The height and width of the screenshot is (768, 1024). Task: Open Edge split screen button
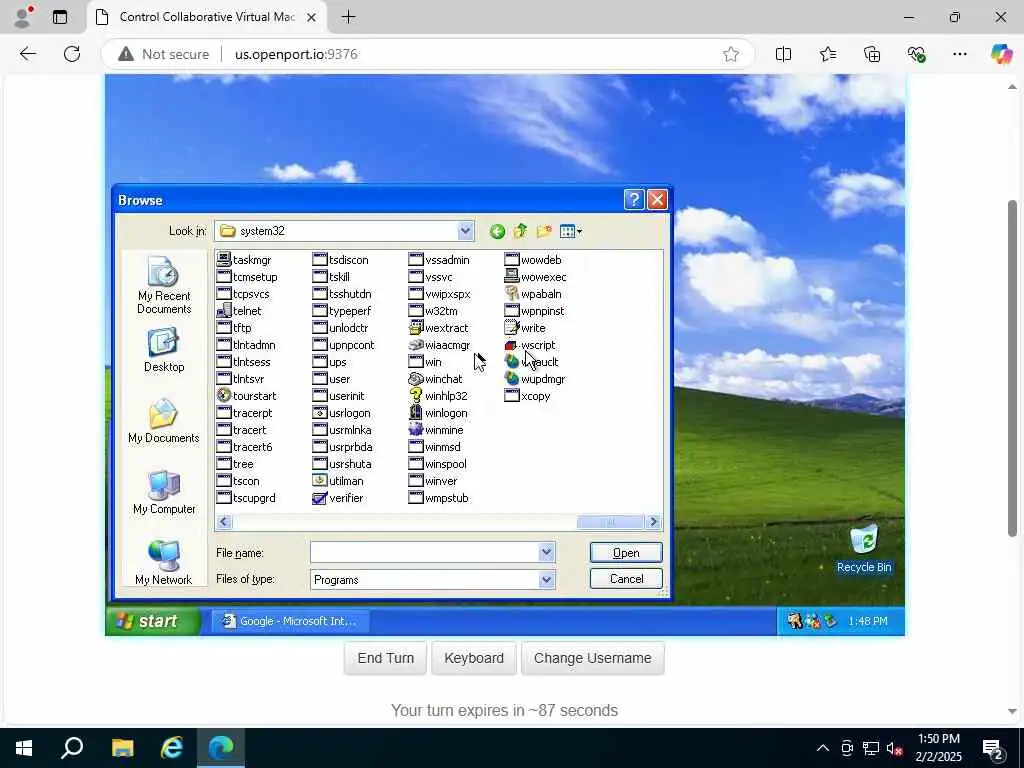[x=783, y=54]
